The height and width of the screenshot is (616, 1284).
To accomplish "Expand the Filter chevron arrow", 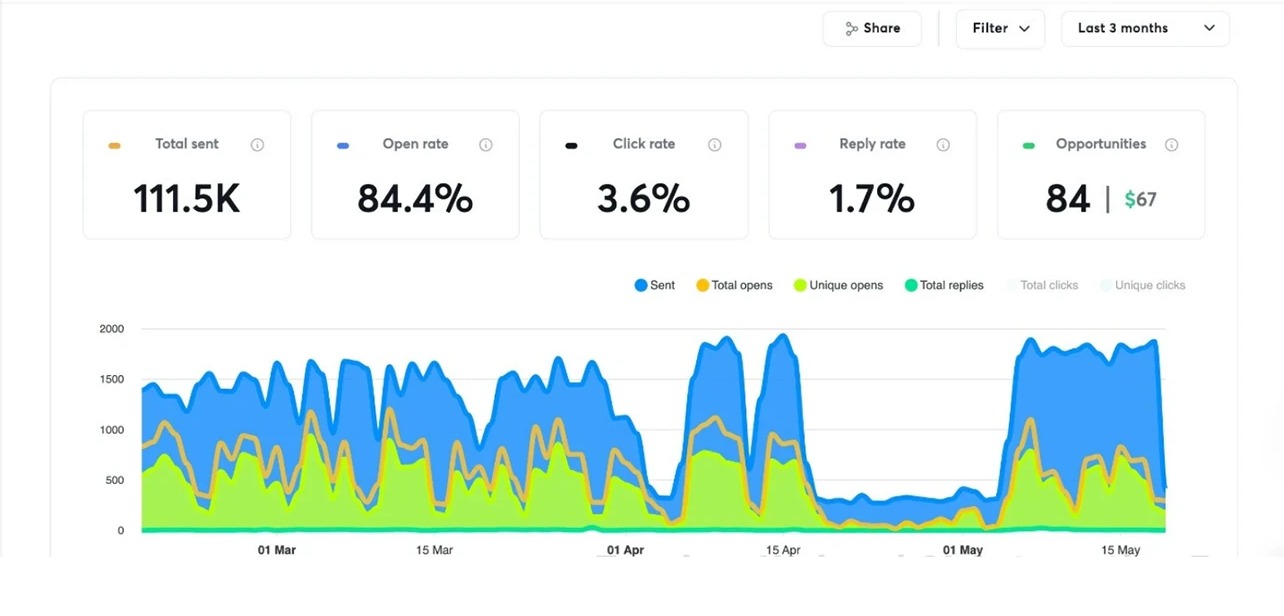I will 1024,29.
